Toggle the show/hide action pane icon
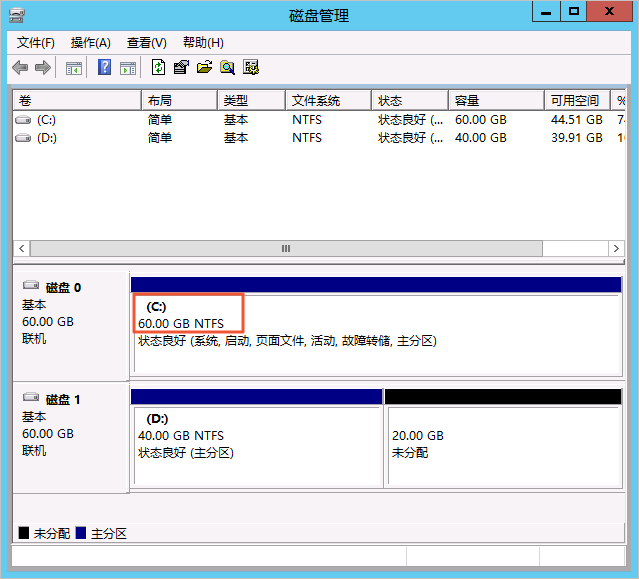Viewport: 639px width, 579px height. coord(128,68)
